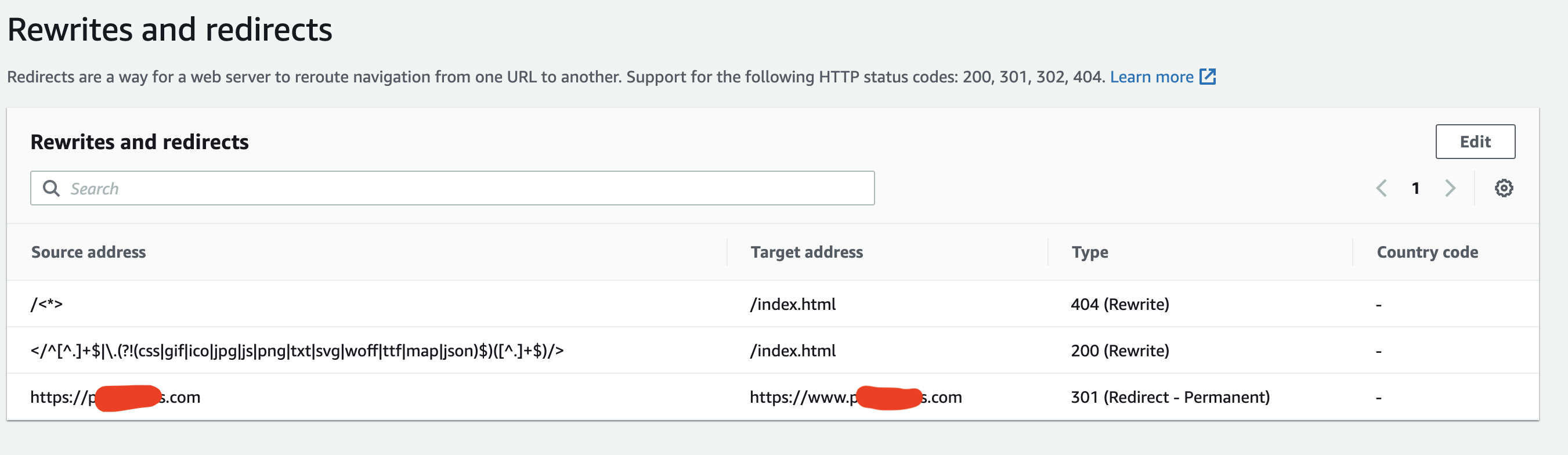Screen dimensions: 1568x455
Task: Click the previous page chevron
Action: pos(1382,188)
